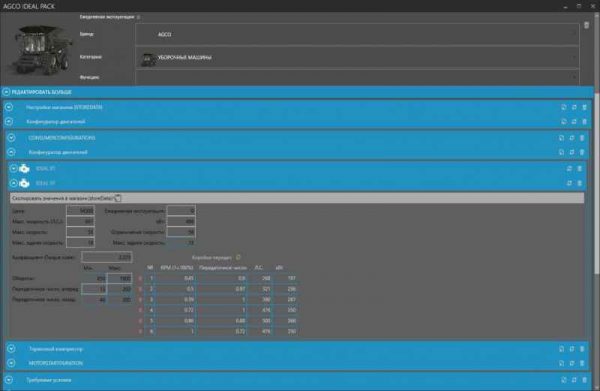Image resolution: width=600 pixels, height=391 pixels.
Task: Remove gear number 6 with its red X
Action: tap(140, 331)
